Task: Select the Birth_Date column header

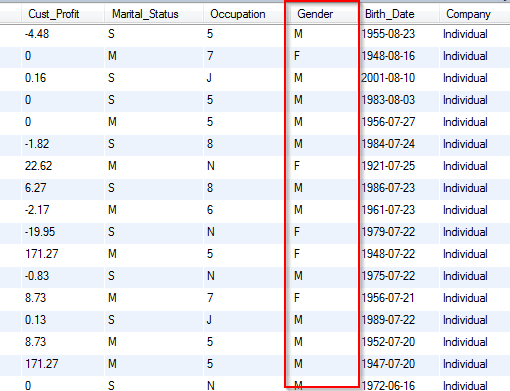Action: click(389, 14)
